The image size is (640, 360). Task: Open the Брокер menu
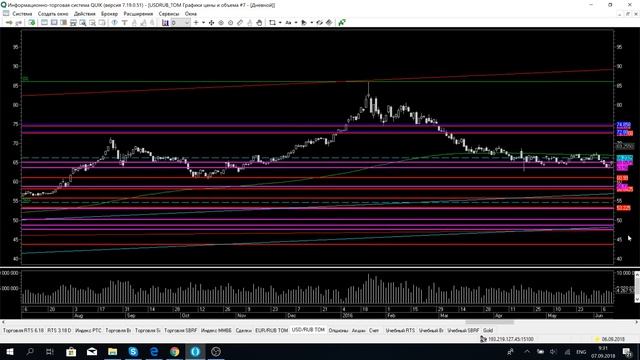(109, 13)
